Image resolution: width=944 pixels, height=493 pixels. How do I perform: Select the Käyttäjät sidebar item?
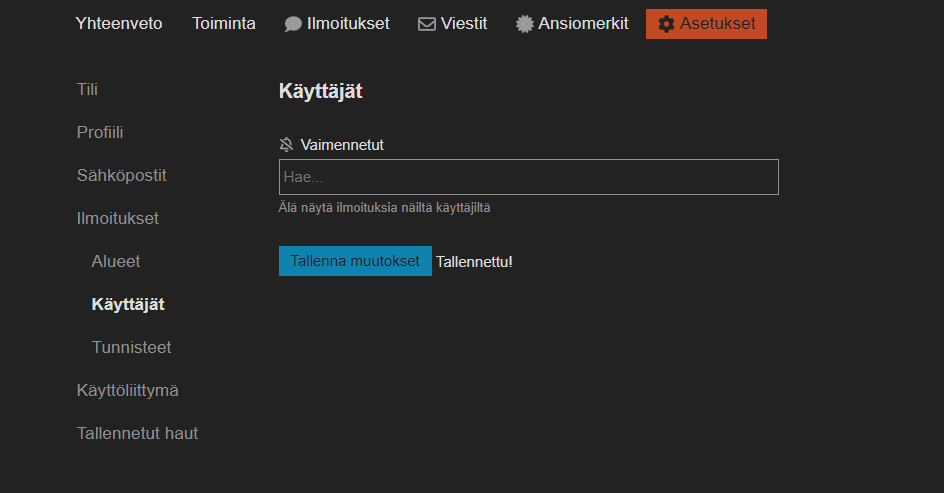click(x=128, y=304)
